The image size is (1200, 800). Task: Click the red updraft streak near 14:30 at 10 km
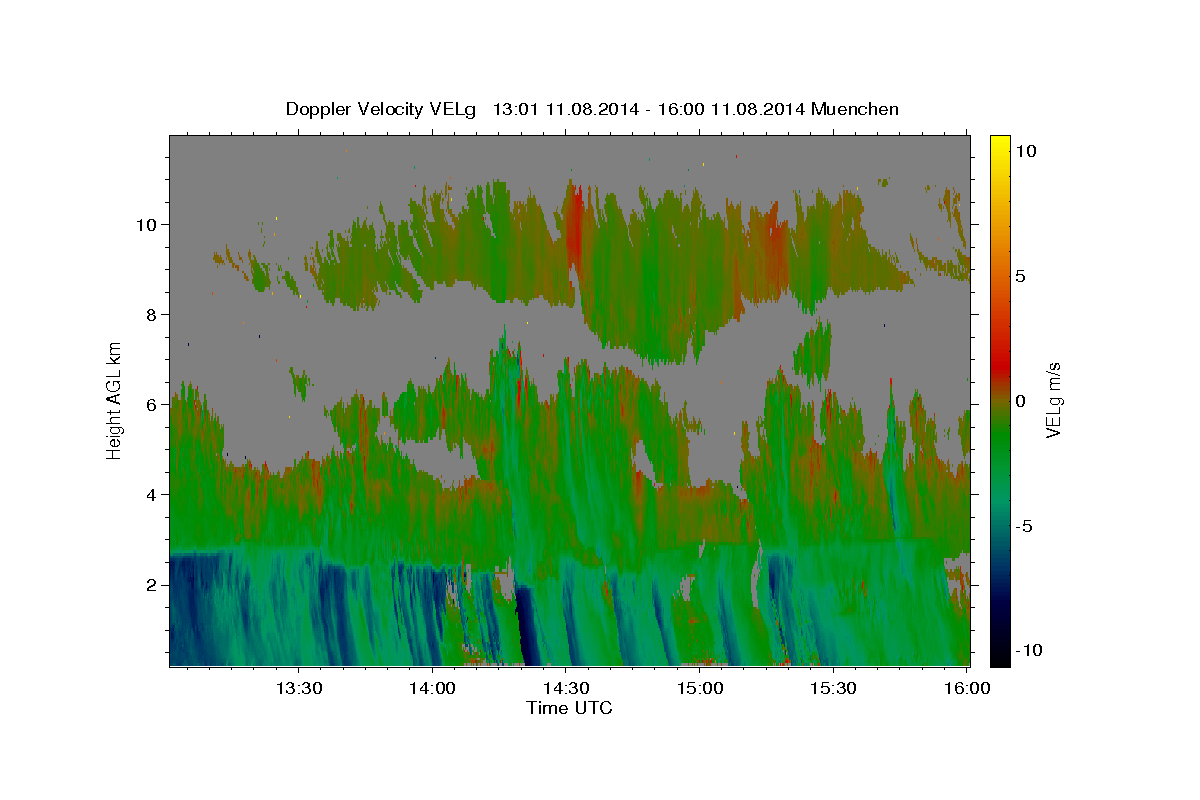point(574,225)
